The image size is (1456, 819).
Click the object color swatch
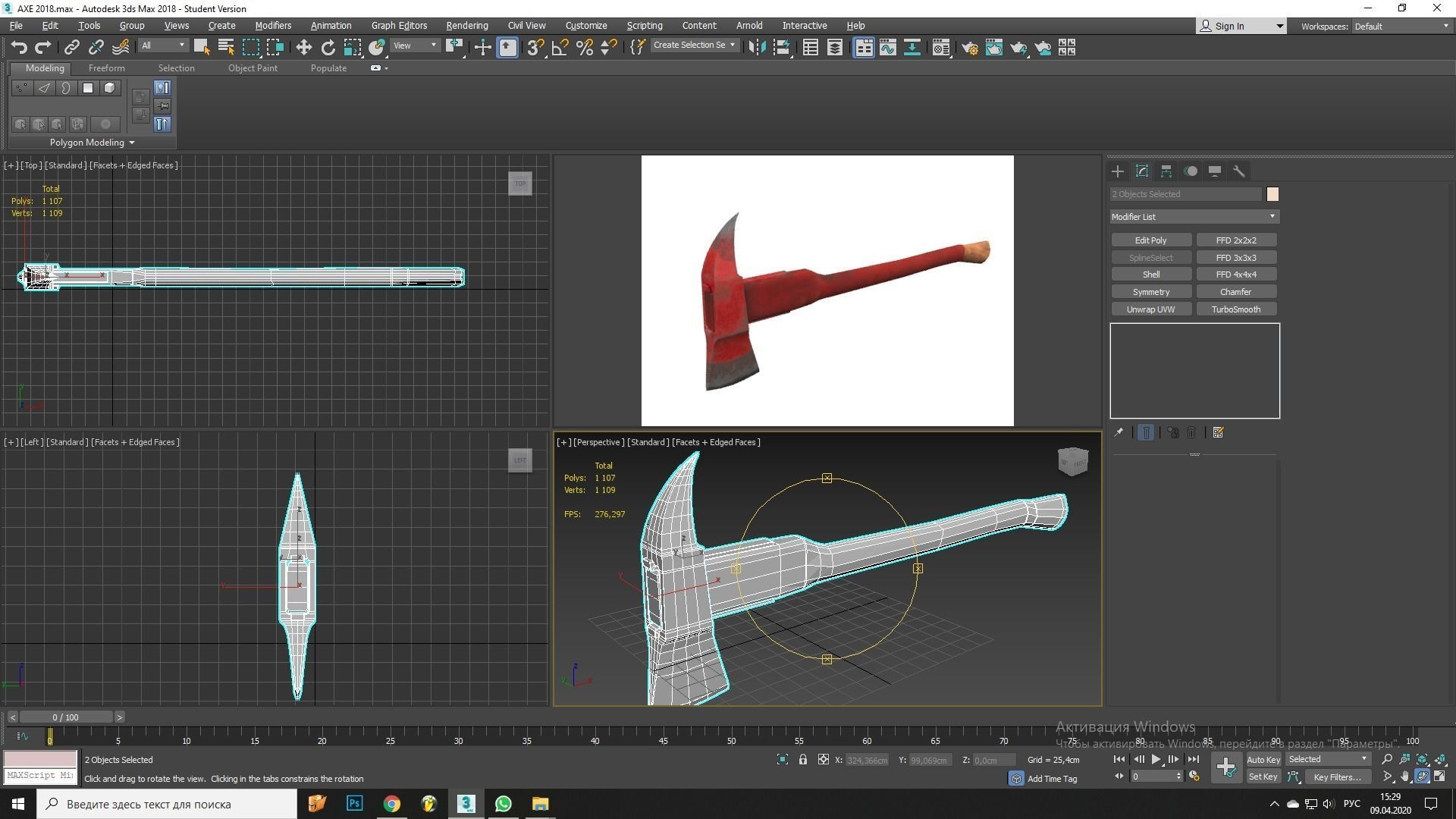tap(1272, 194)
